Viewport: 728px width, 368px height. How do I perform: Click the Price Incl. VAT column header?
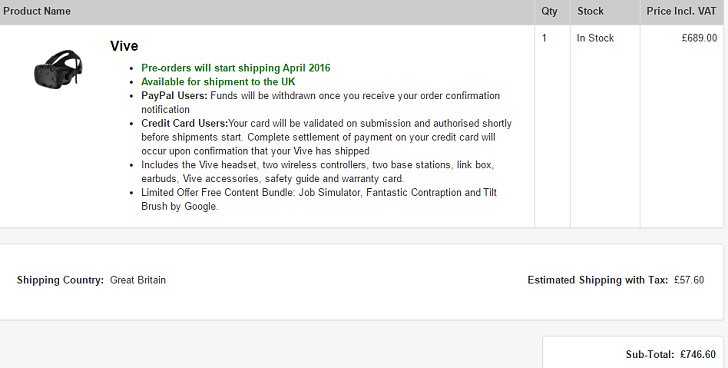(681, 11)
